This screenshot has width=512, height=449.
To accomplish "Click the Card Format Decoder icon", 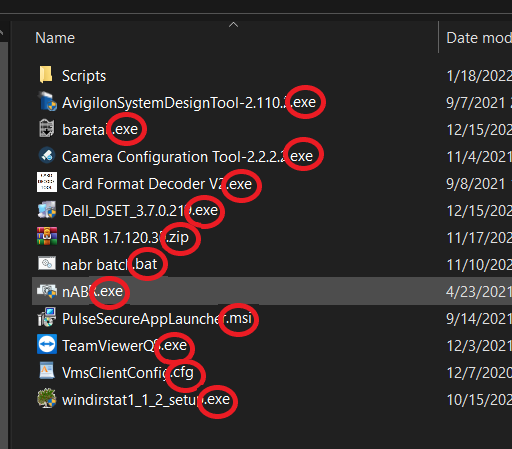I will tap(47, 182).
